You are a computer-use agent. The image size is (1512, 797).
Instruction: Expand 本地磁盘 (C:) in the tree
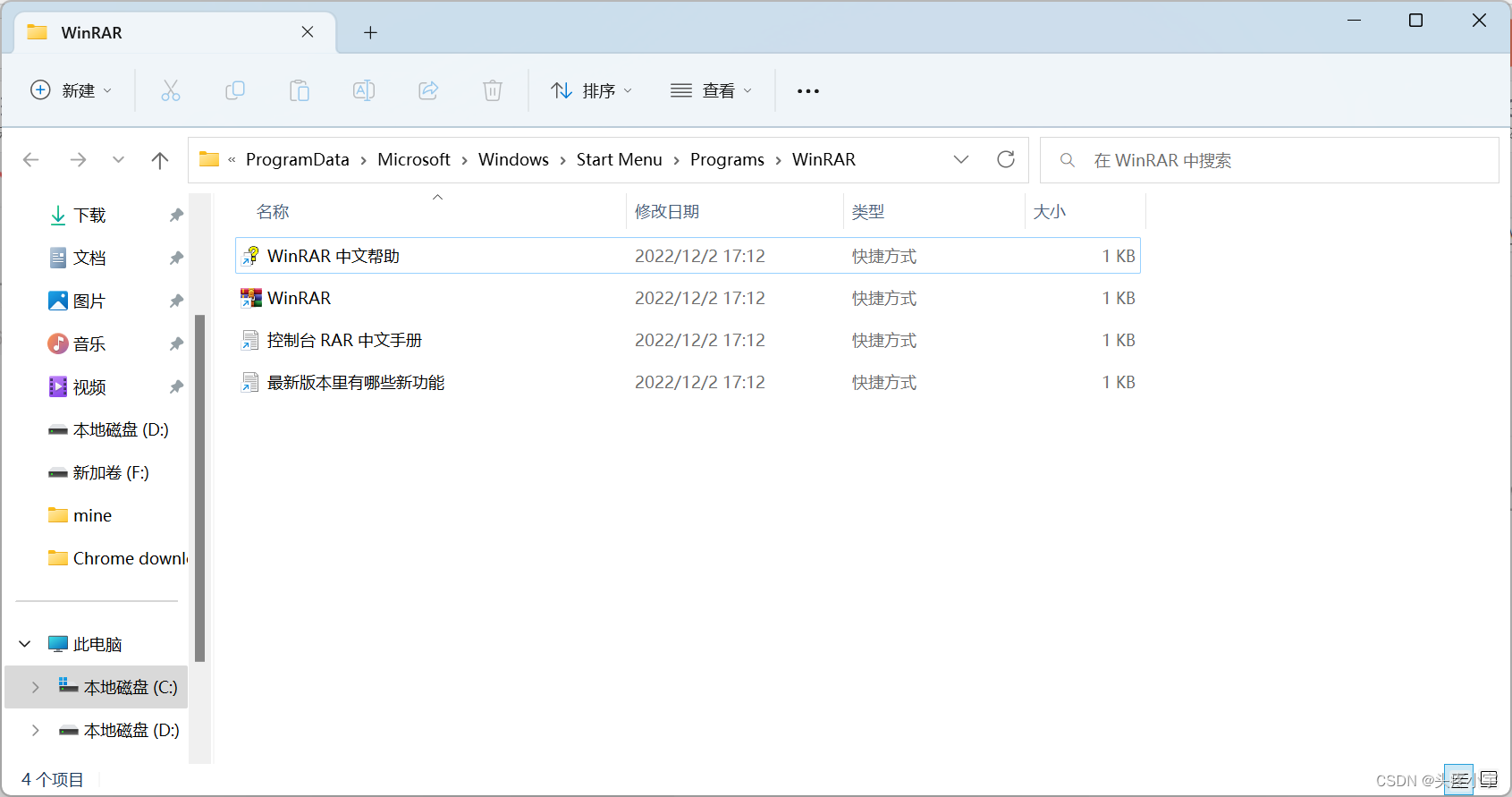coord(36,687)
